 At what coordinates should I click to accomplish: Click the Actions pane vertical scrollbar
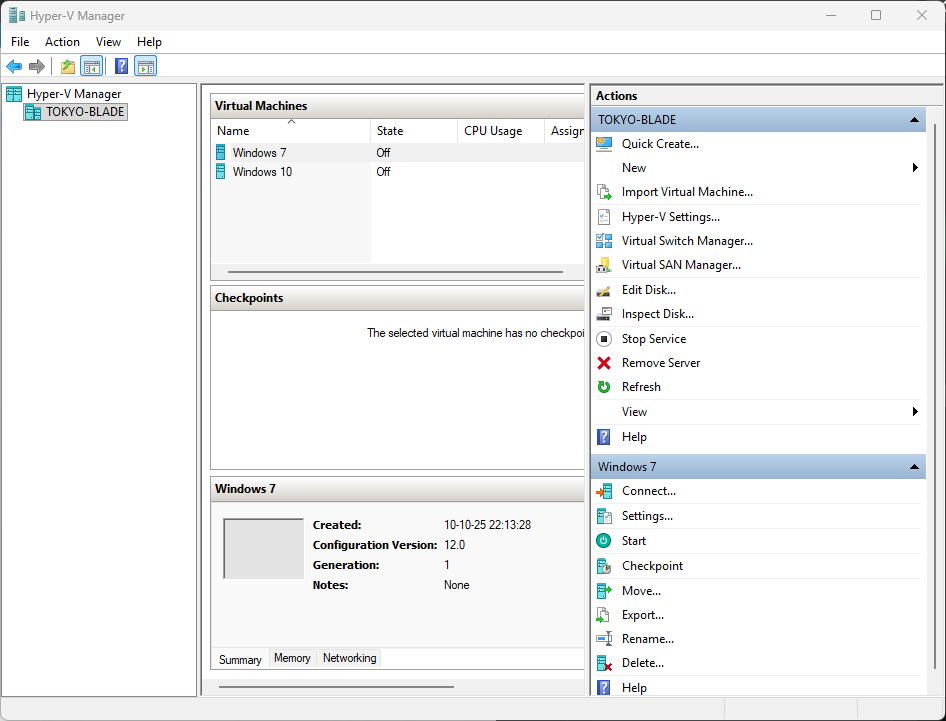pyautogui.click(x=935, y=398)
